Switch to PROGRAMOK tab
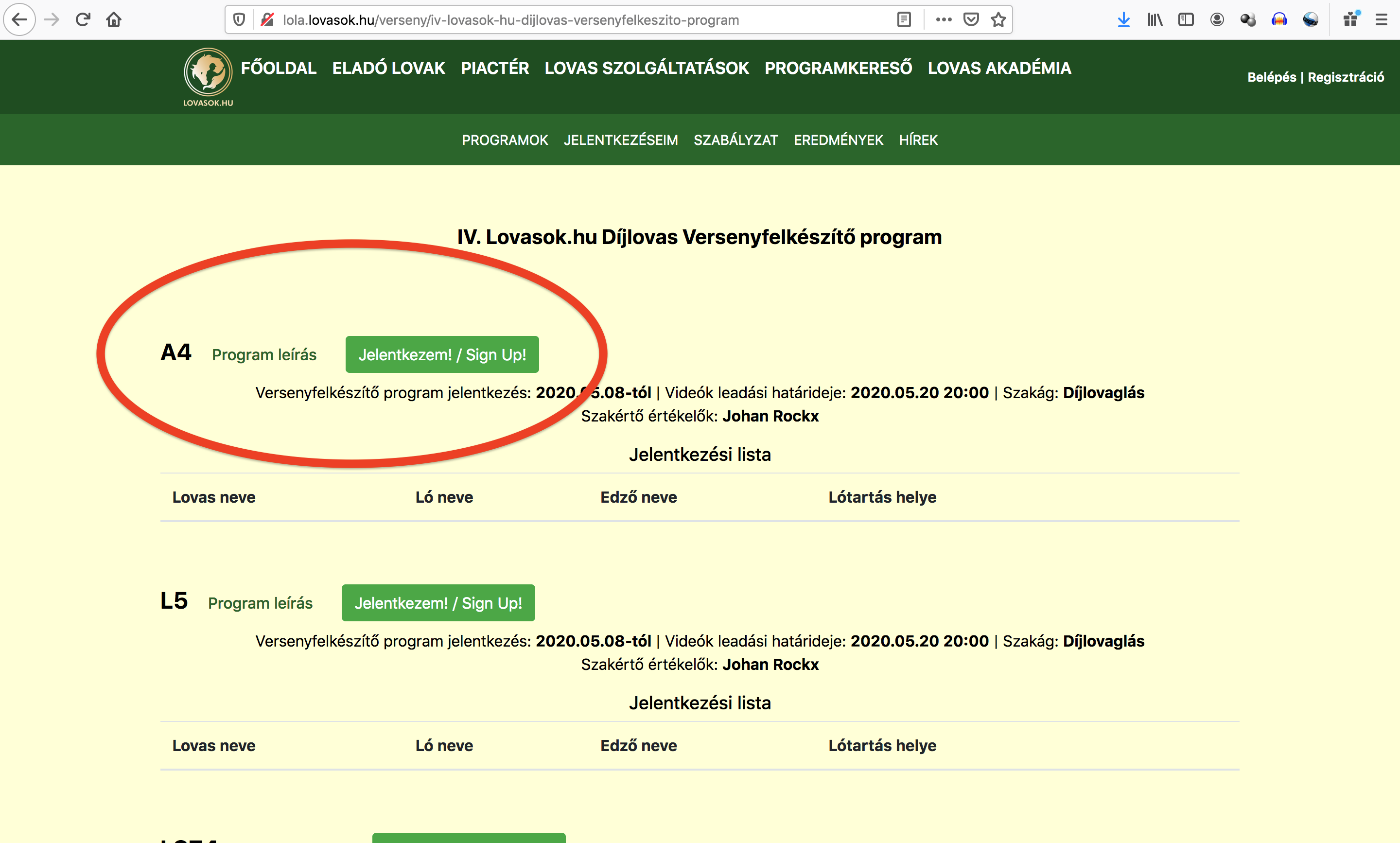Image resolution: width=1400 pixels, height=843 pixels. point(505,140)
